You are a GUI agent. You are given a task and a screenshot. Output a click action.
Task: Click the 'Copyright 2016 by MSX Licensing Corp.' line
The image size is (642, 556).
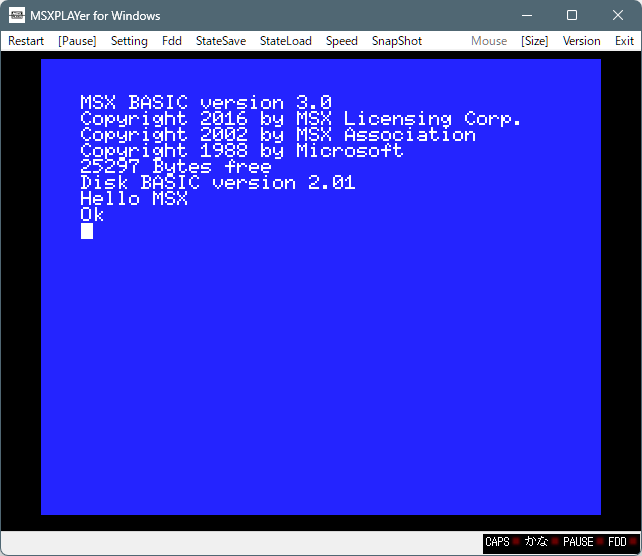(x=301, y=119)
